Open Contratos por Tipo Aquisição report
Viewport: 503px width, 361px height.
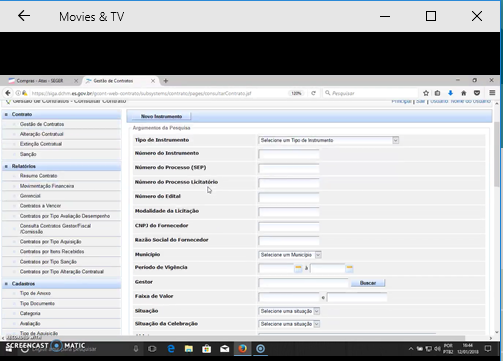click(51, 242)
